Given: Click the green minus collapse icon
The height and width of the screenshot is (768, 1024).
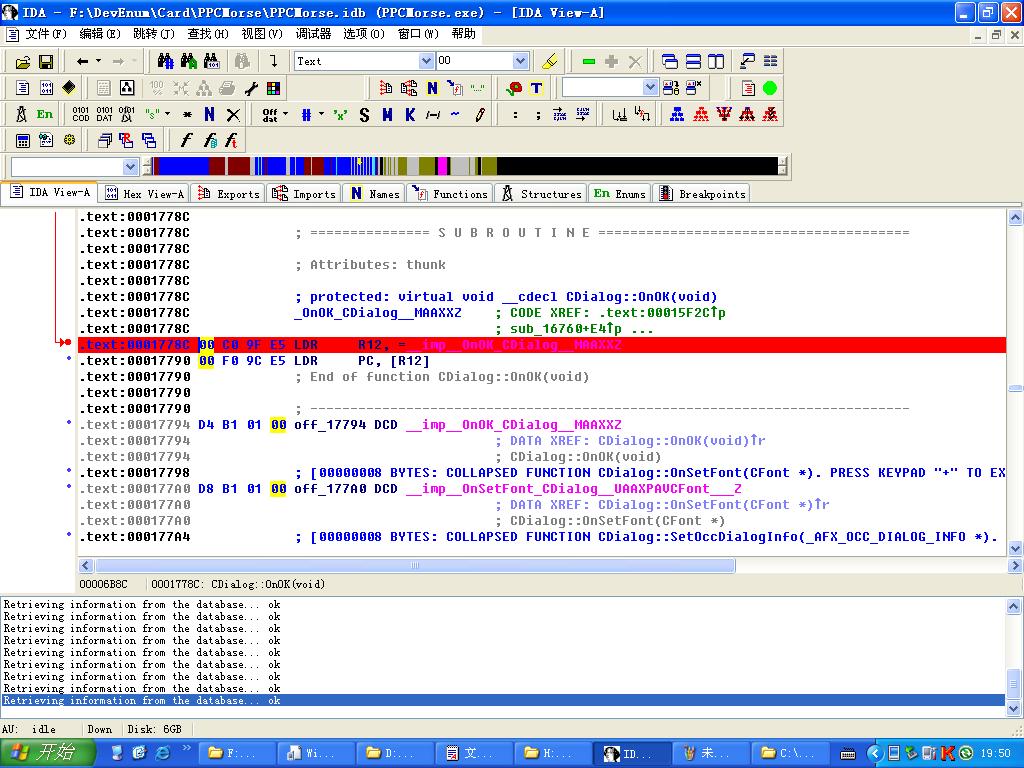Looking at the screenshot, I should (588, 61).
